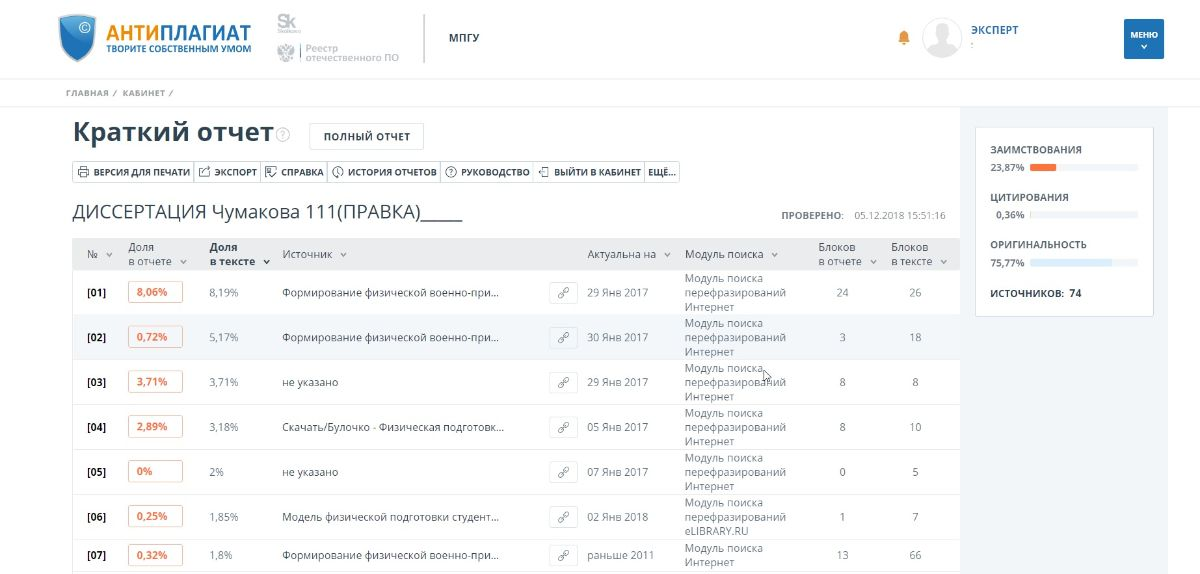Open Версия для печати
This screenshot has height=574, width=1200.
pos(133,172)
